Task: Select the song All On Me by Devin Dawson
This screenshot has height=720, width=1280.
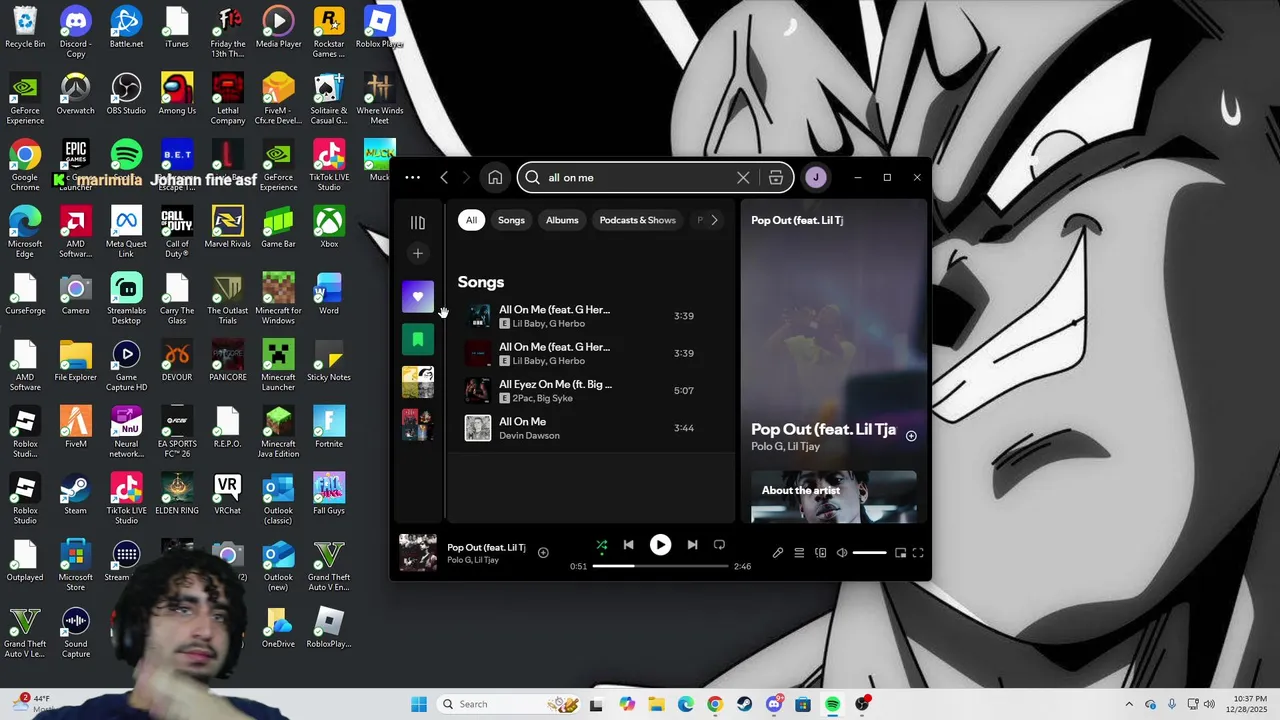Action: tap(591, 428)
